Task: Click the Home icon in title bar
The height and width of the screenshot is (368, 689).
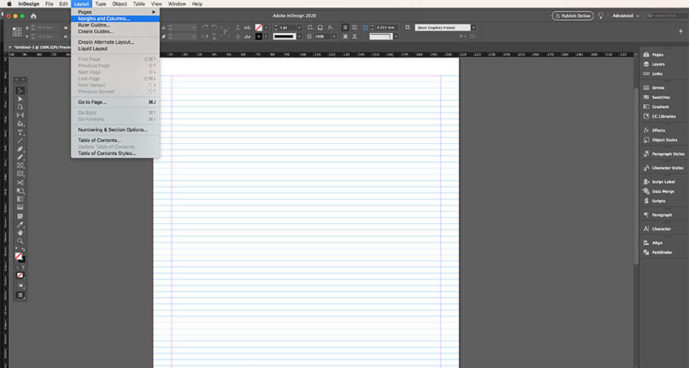Action: coord(33,16)
